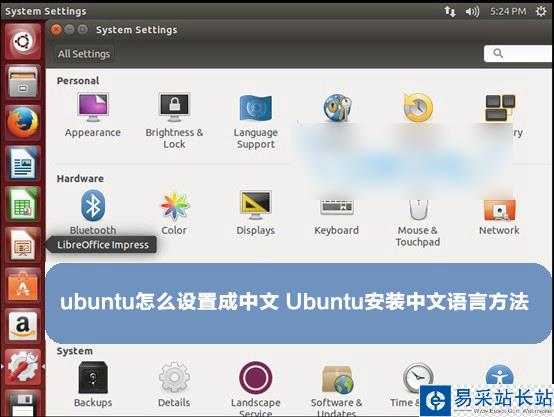Open the sound volume indicator
The height and width of the screenshot is (417, 554).
point(472,11)
